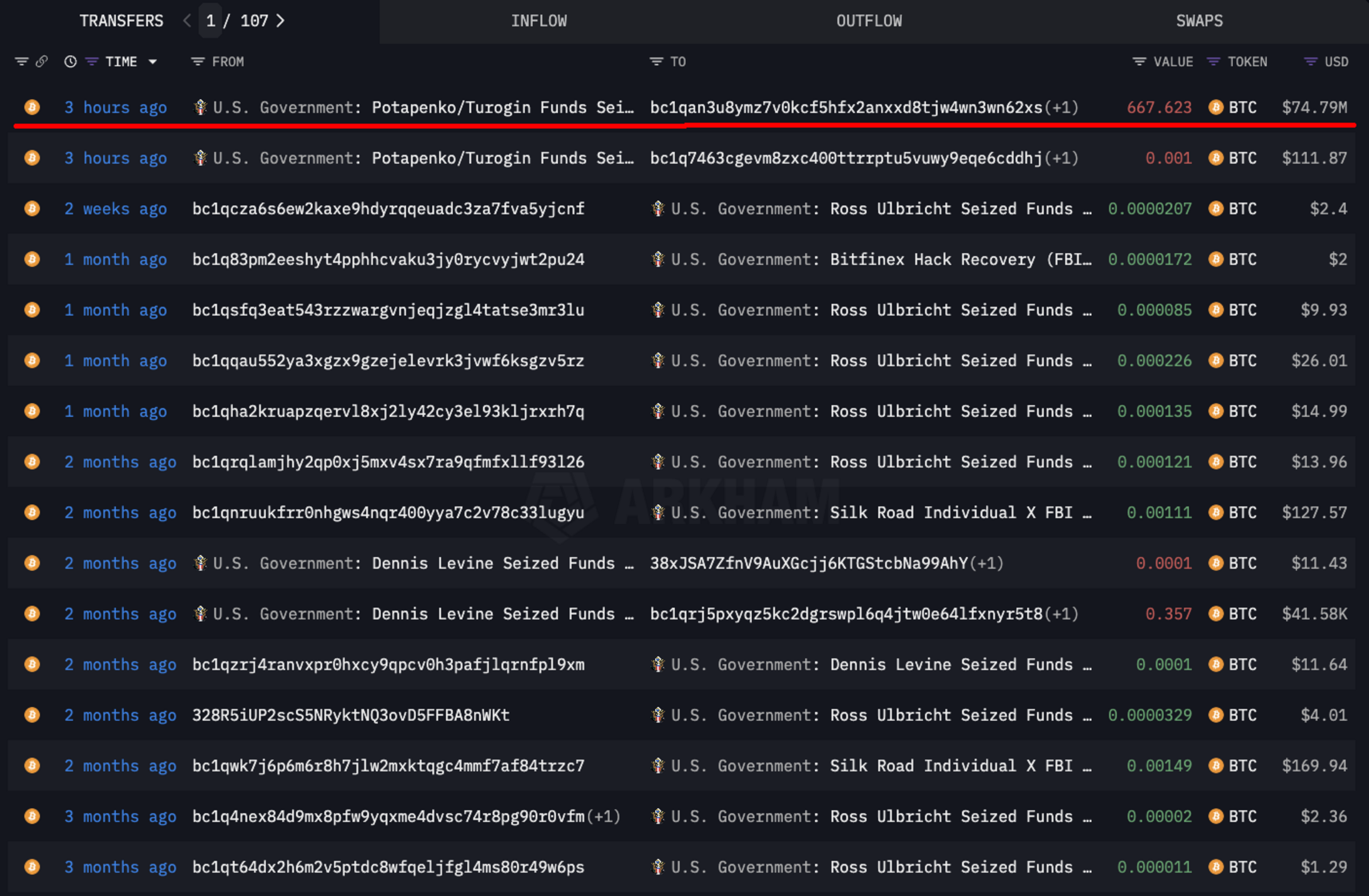The height and width of the screenshot is (896, 1369).
Task: Click the filter icon beside VALUE column
Action: (1139, 62)
